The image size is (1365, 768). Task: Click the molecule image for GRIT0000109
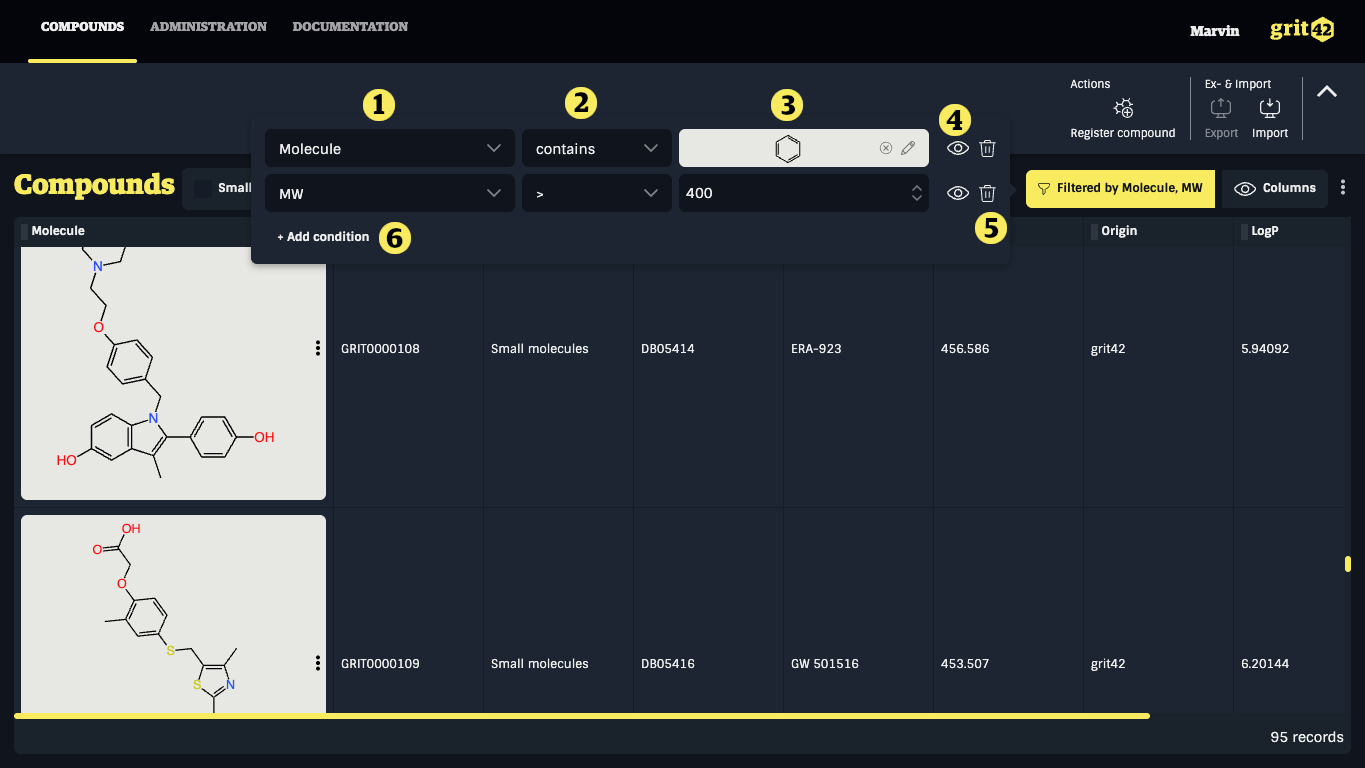(173, 615)
